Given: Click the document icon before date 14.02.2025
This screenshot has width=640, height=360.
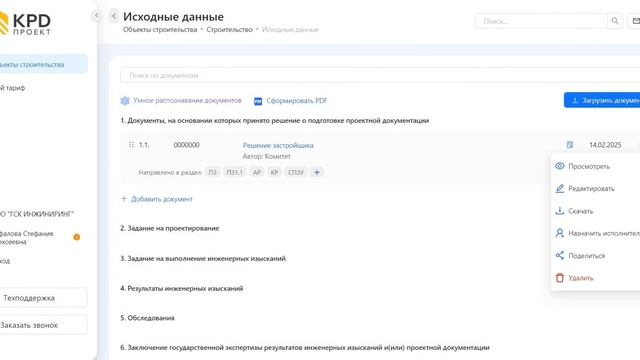Looking at the screenshot, I should 570,144.
